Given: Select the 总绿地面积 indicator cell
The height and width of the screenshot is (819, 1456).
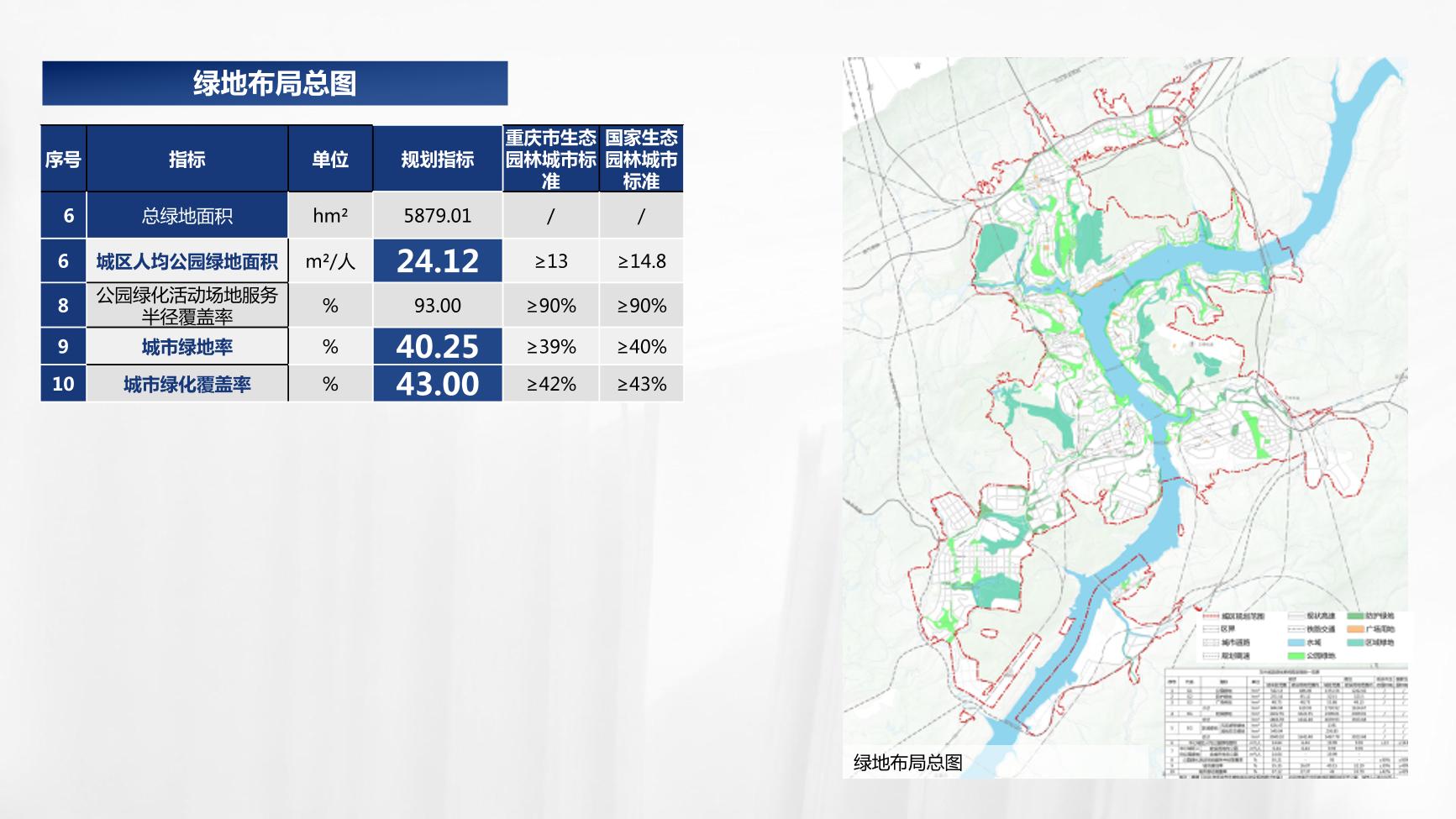Looking at the screenshot, I should [x=187, y=216].
